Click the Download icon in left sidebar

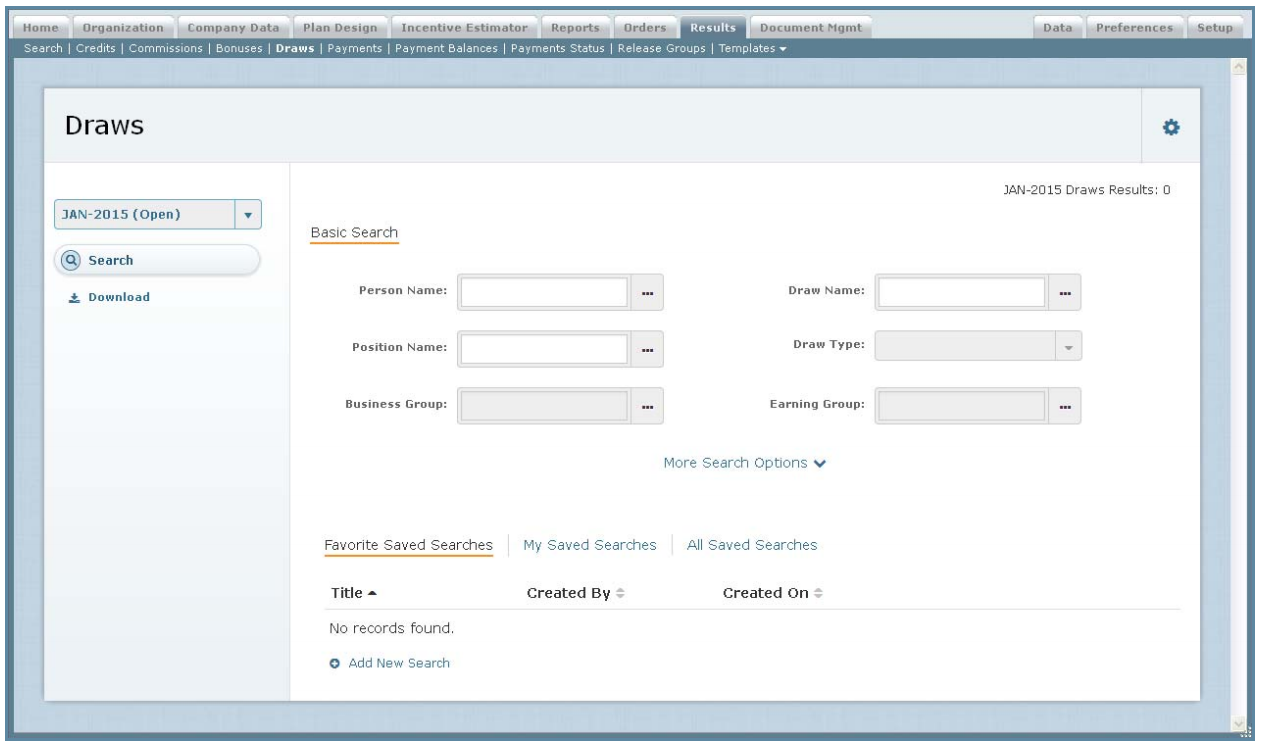point(74,297)
